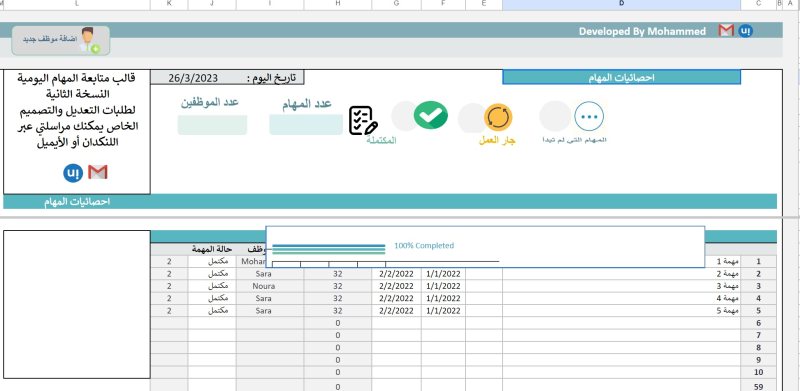Click the مكتمل status cell in row 5
This screenshot has width=800, height=391.
[212, 310]
